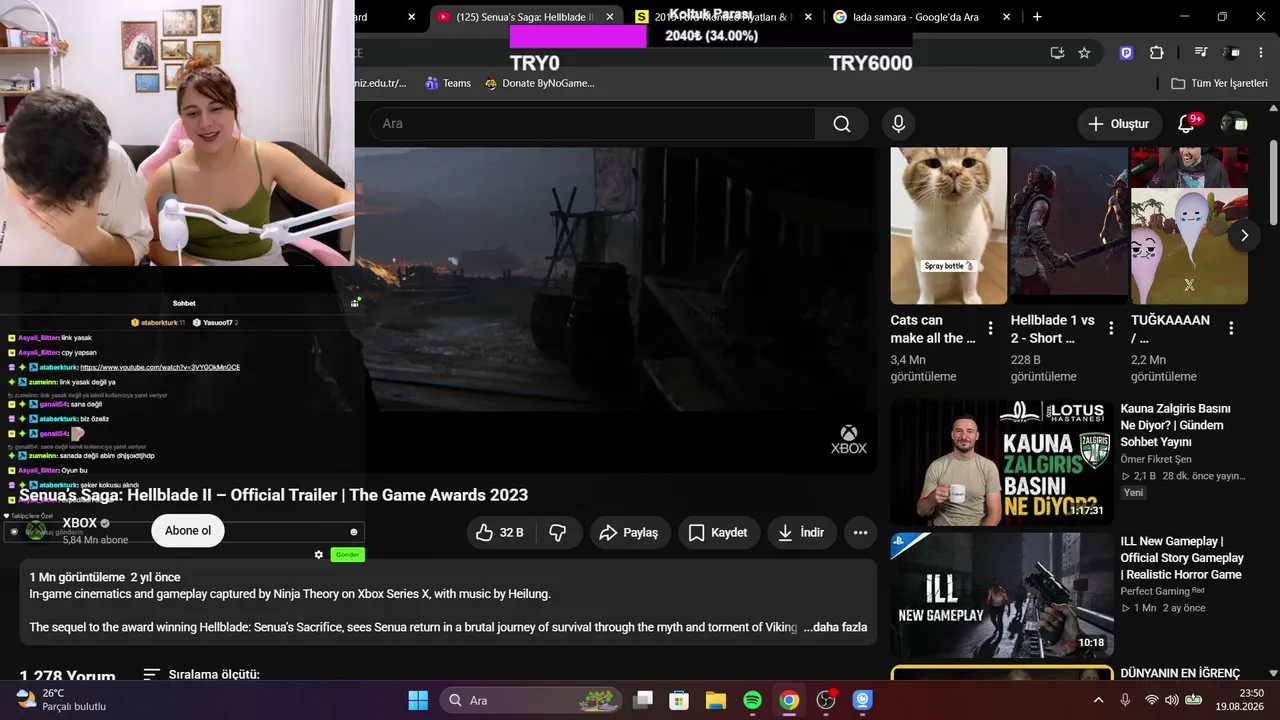Show next Shorts with the right arrow
Image resolution: width=1280 pixels, height=720 pixels.
click(x=1244, y=236)
